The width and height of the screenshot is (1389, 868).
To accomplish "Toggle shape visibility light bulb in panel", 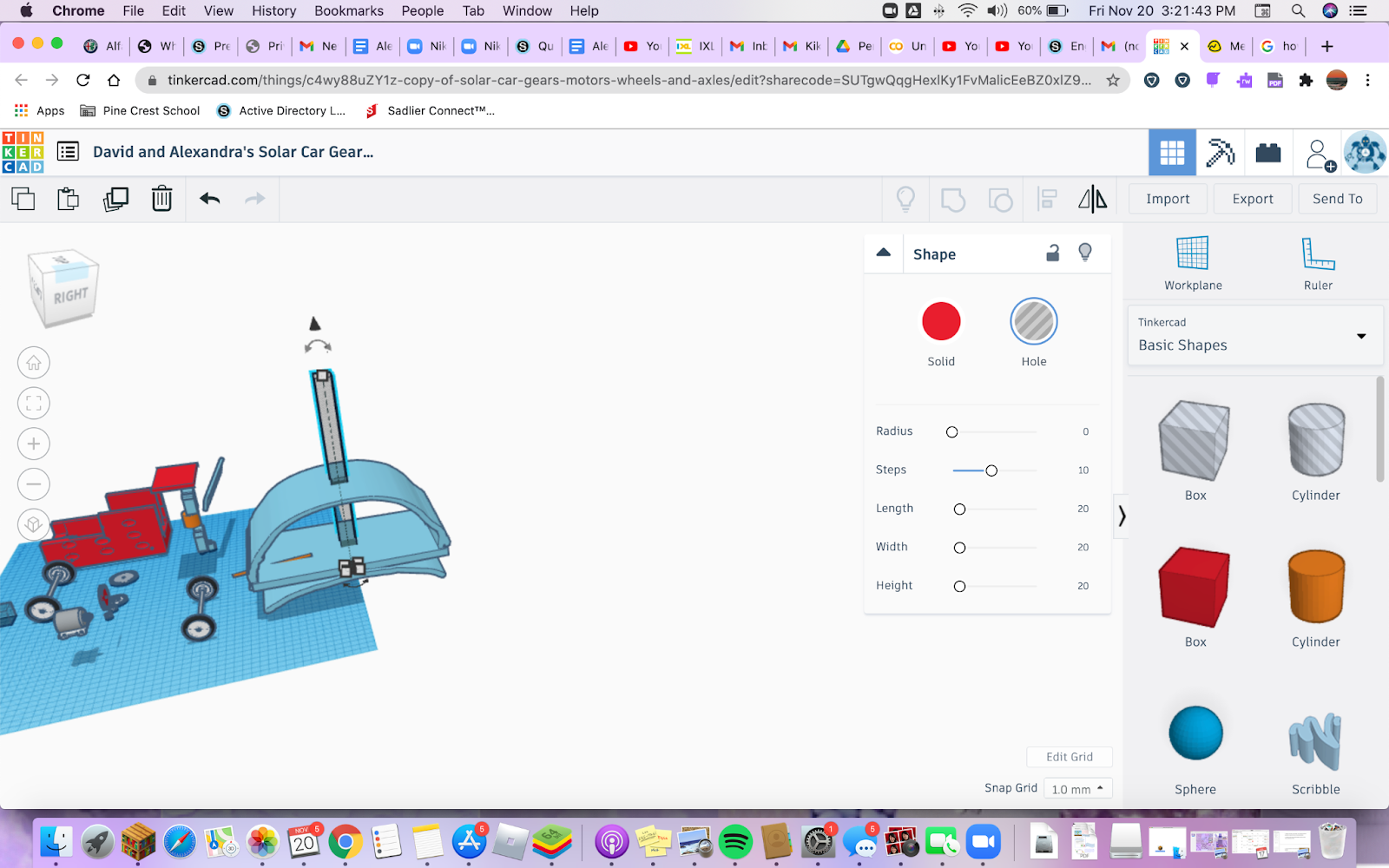I will point(1085,253).
